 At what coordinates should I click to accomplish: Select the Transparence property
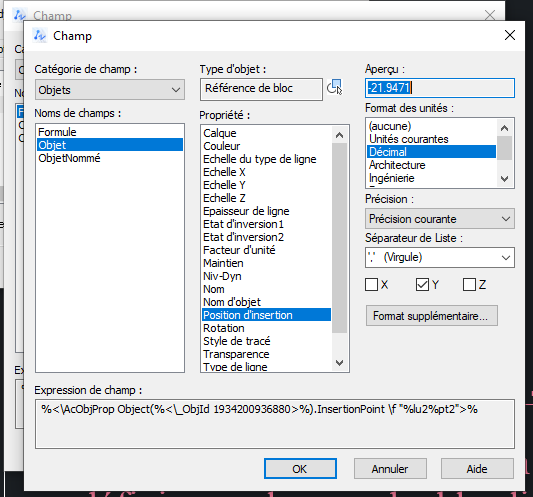266,354
